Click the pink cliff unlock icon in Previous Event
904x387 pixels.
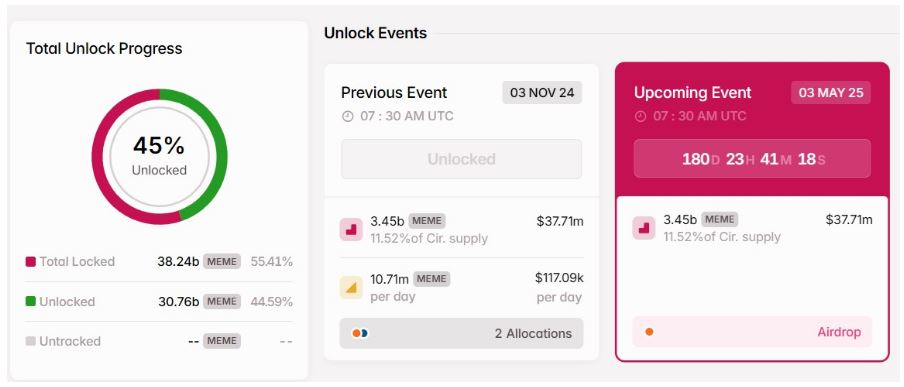tap(351, 229)
